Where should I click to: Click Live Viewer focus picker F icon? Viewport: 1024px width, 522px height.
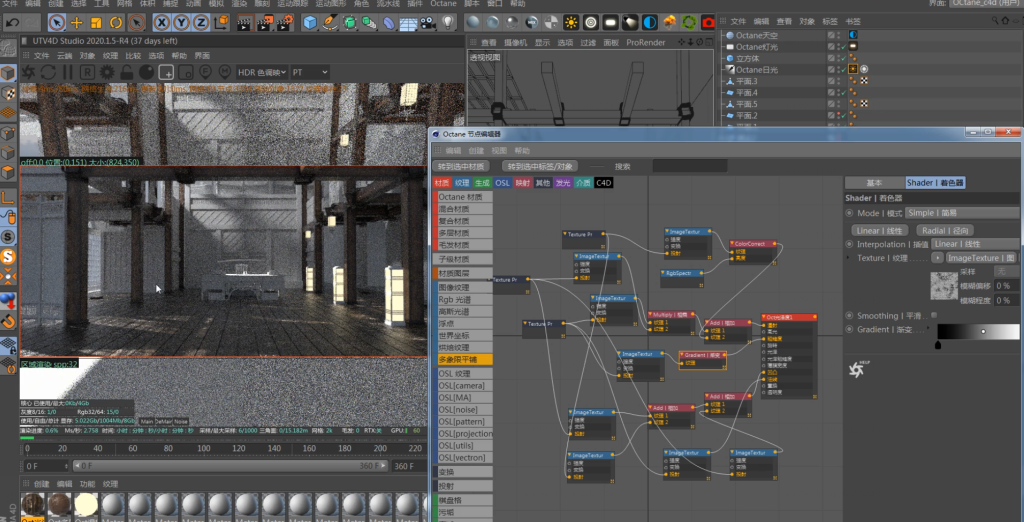[x=205, y=71]
